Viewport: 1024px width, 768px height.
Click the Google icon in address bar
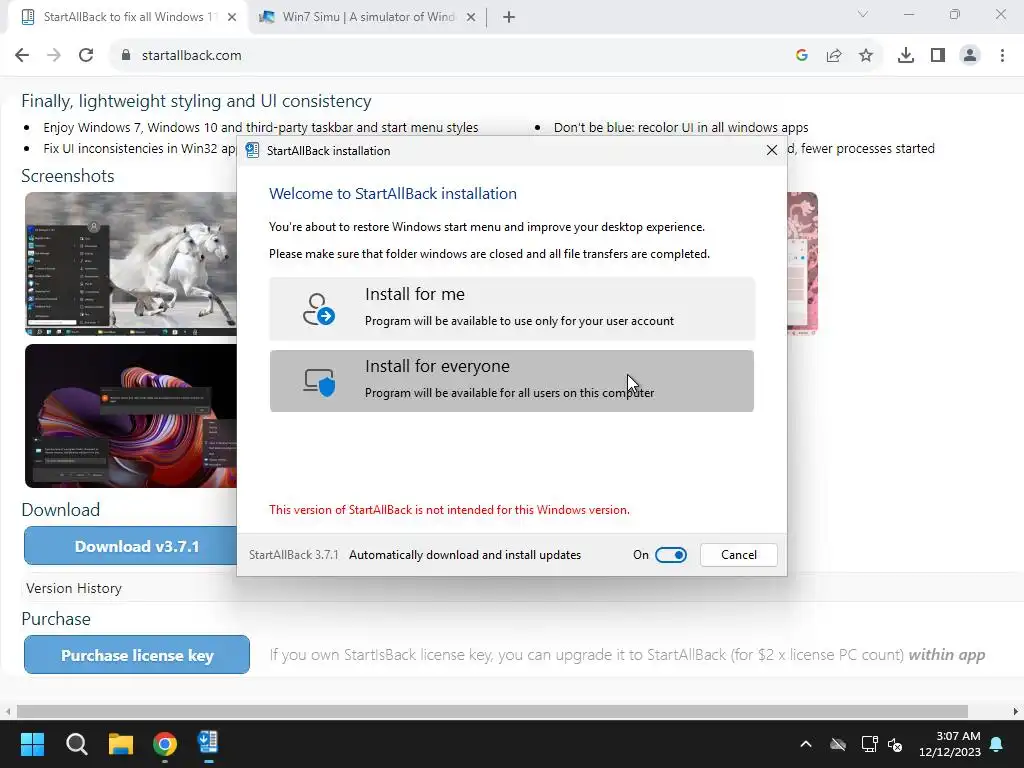pyautogui.click(x=802, y=56)
